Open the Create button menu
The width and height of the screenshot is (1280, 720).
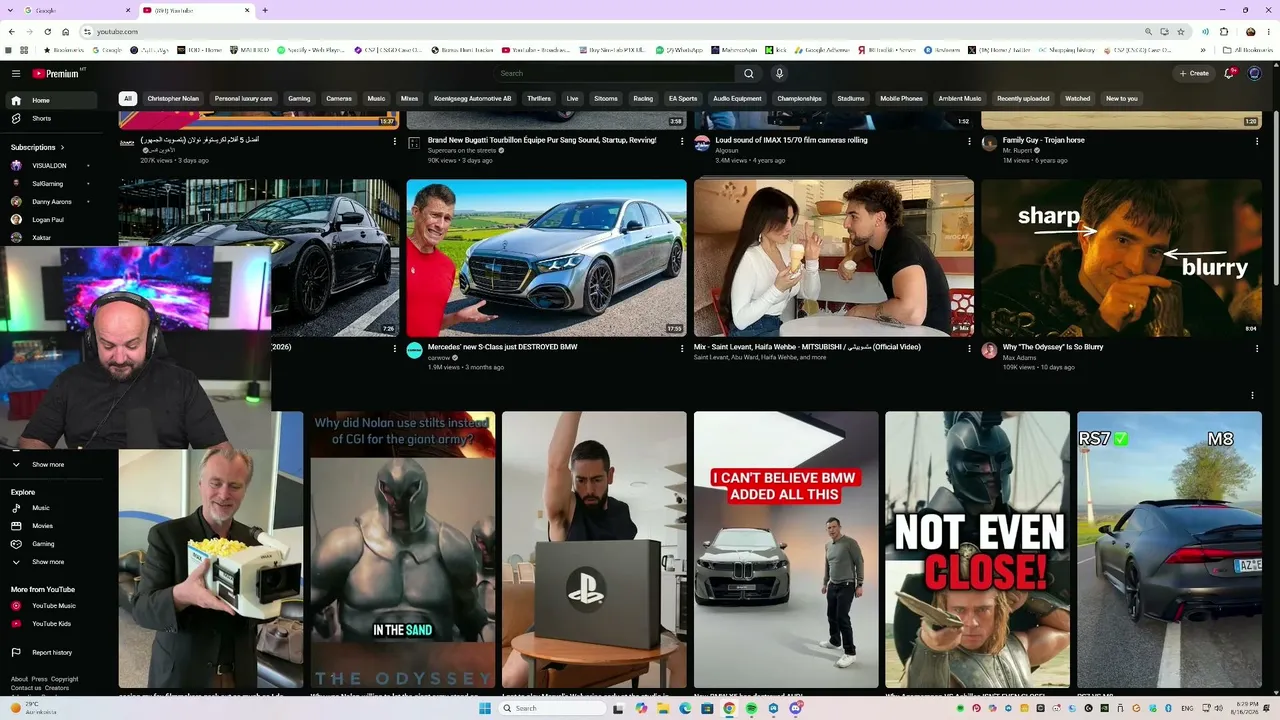pos(1194,73)
